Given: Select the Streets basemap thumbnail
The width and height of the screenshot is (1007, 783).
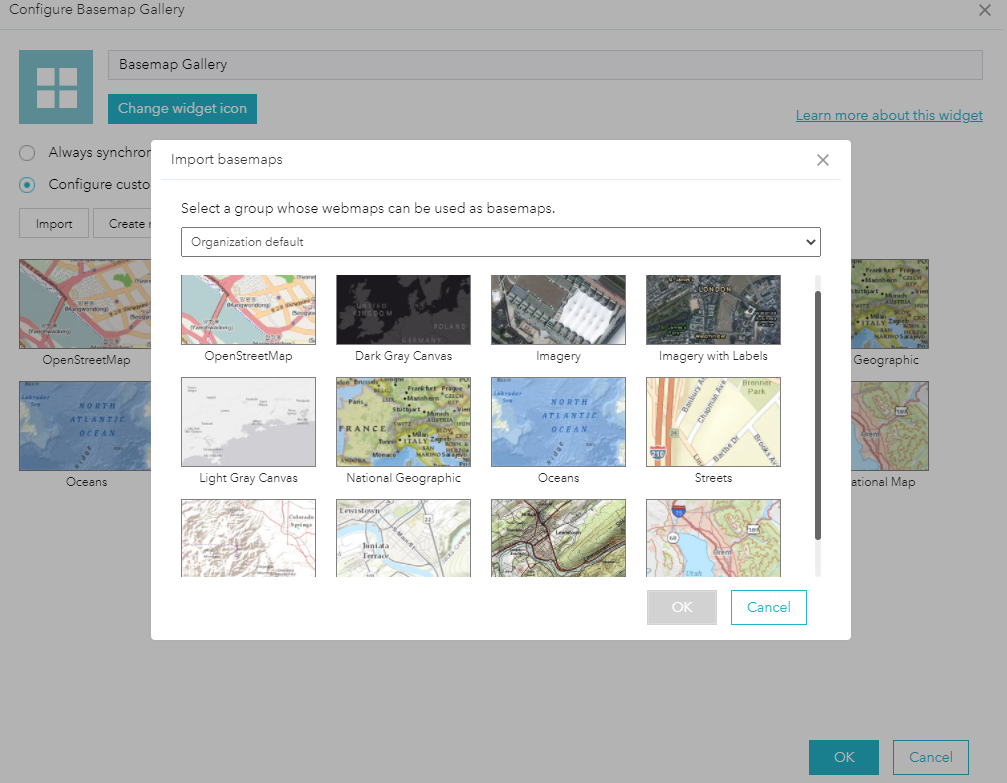Looking at the screenshot, I should click(x=713, y=422).
